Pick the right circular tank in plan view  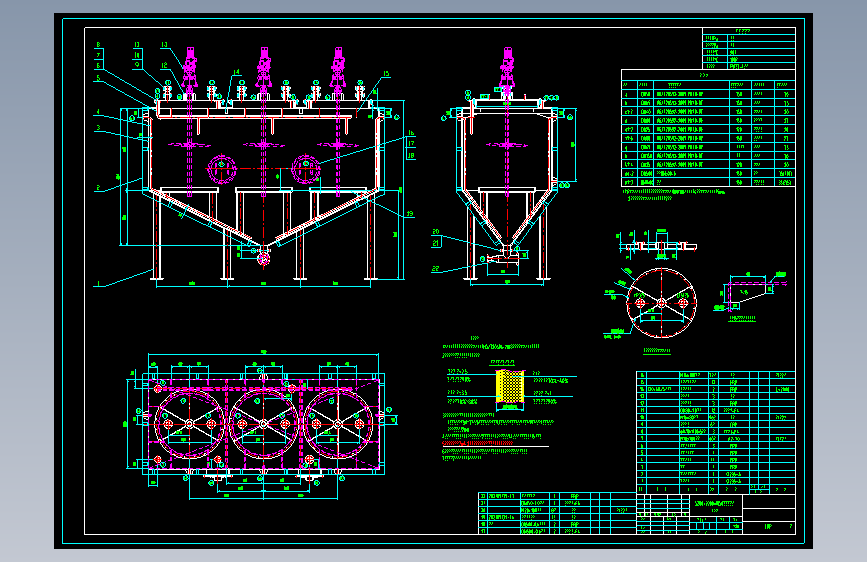pyautogui.click(x=338, y=424)
